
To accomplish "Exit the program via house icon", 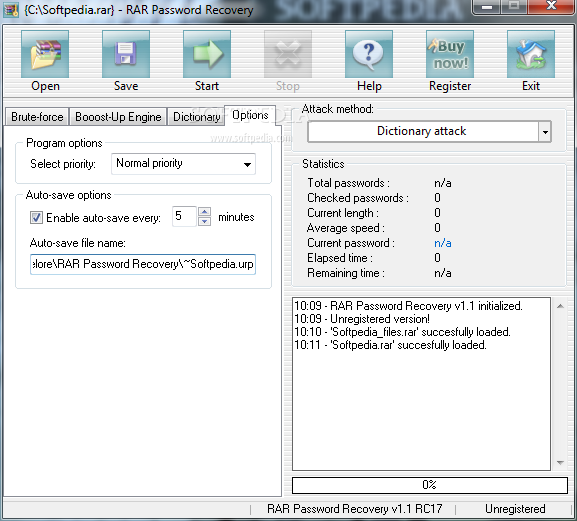I will tap(531, 54).
